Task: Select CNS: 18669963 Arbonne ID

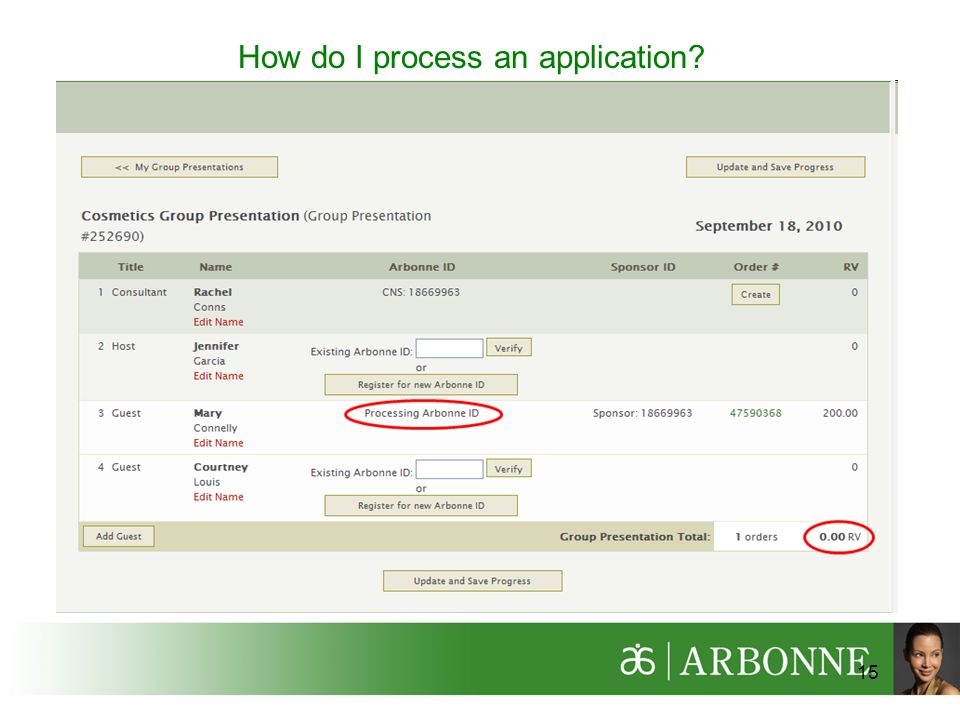Action: (421, 292)
